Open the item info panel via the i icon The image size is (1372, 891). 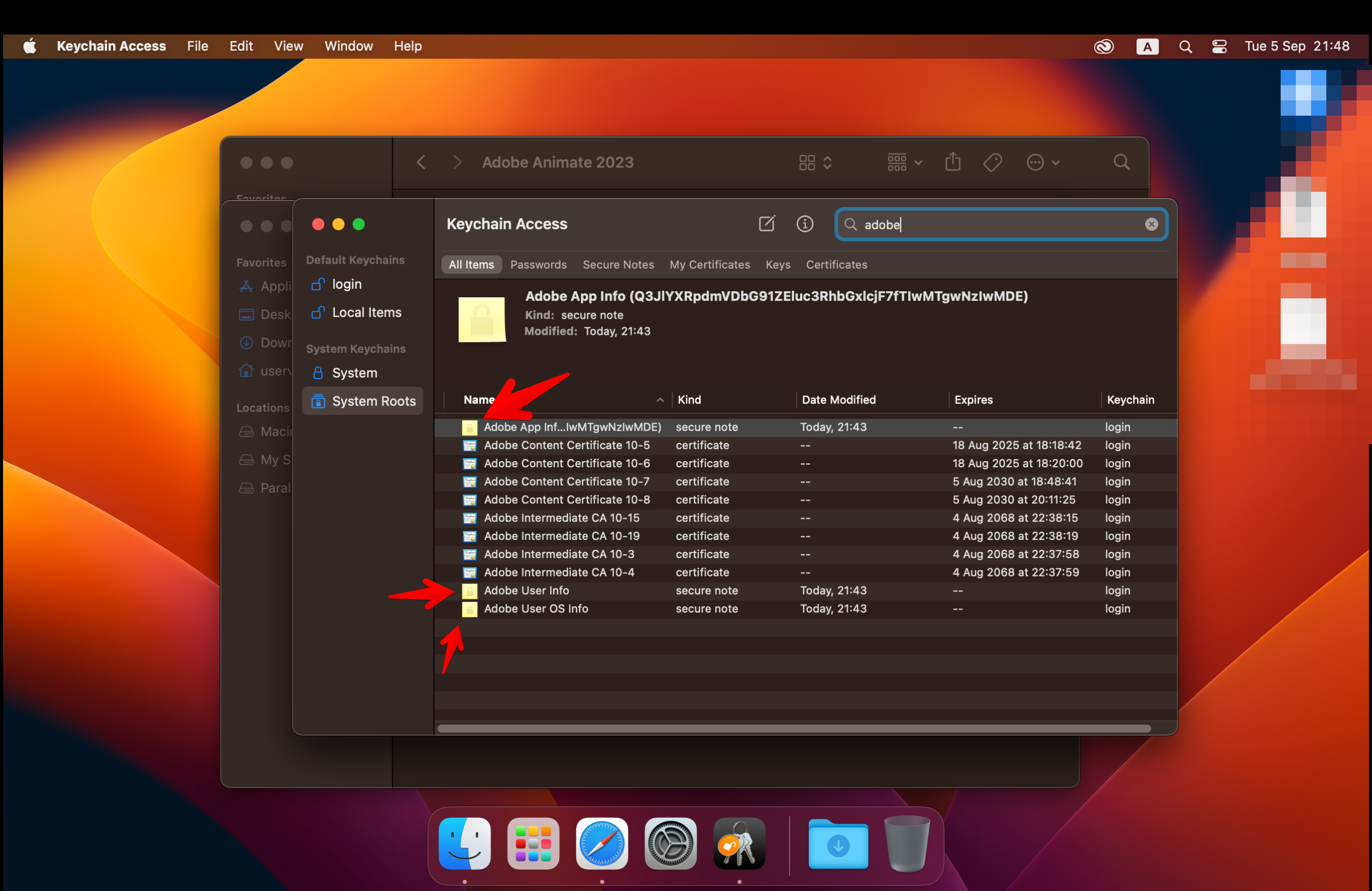pyautogui.click(x=805, y=224)
